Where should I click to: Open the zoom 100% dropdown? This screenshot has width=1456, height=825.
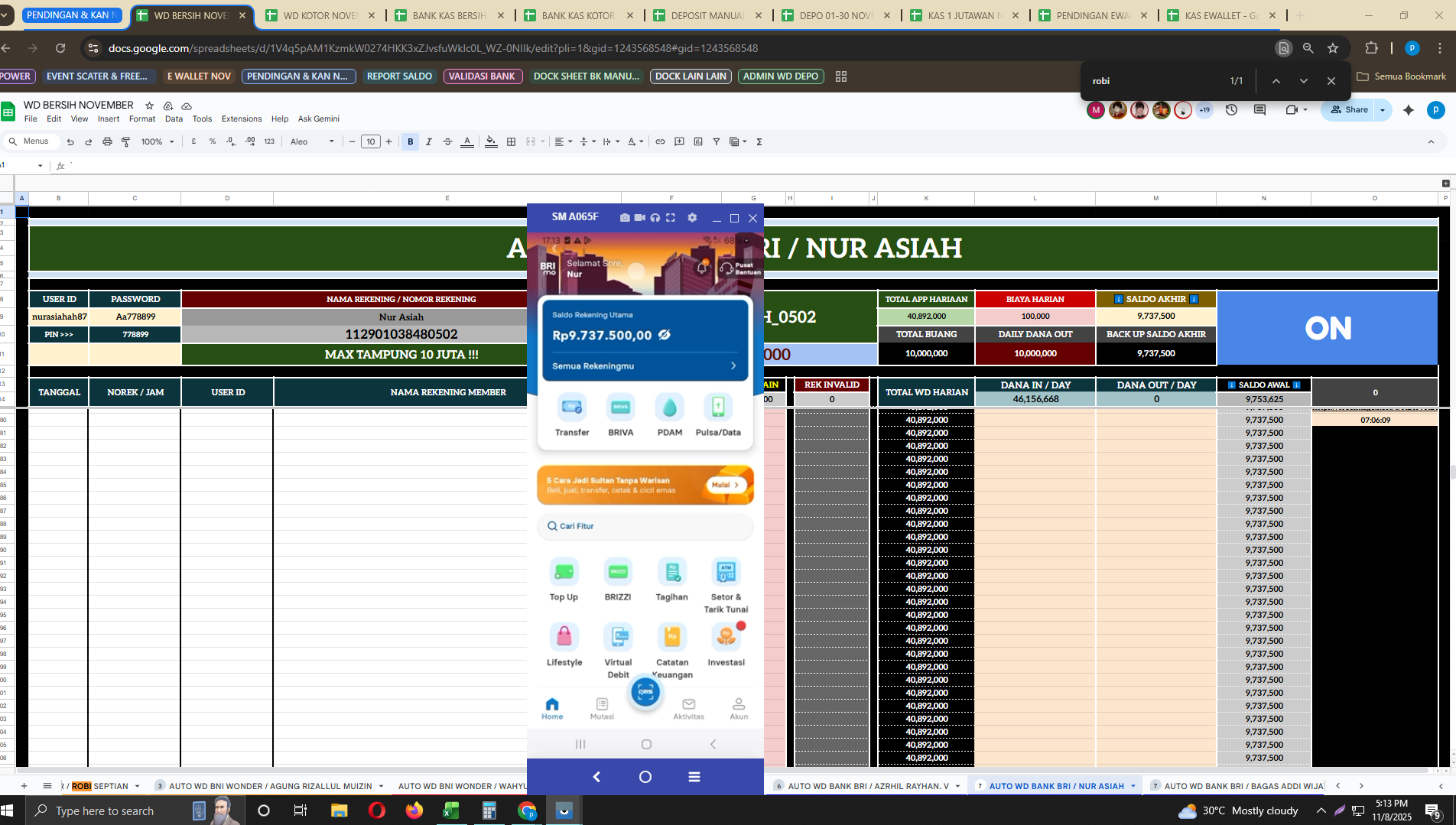click(158, 141)
